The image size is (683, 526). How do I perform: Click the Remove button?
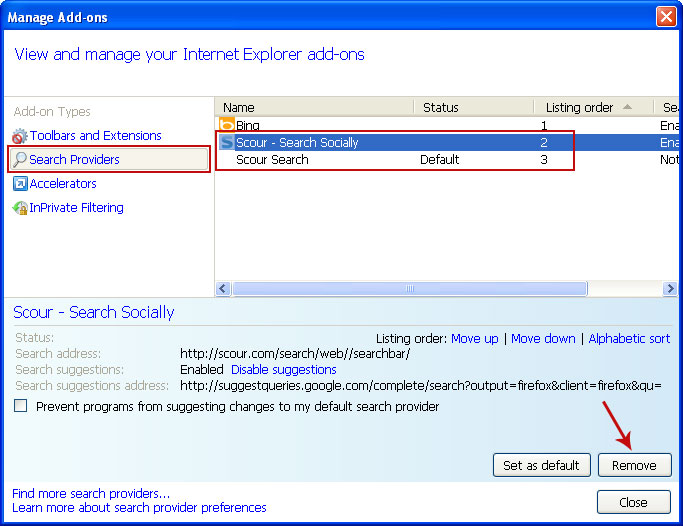tap(634, 465)
